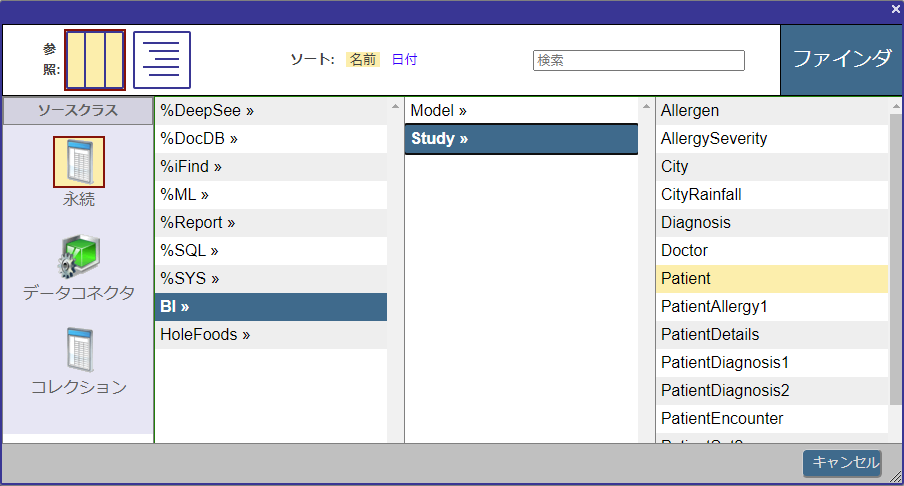
Task: Close dialog with the top-right X
Action: pyautogui.click(x=896, y=9)
